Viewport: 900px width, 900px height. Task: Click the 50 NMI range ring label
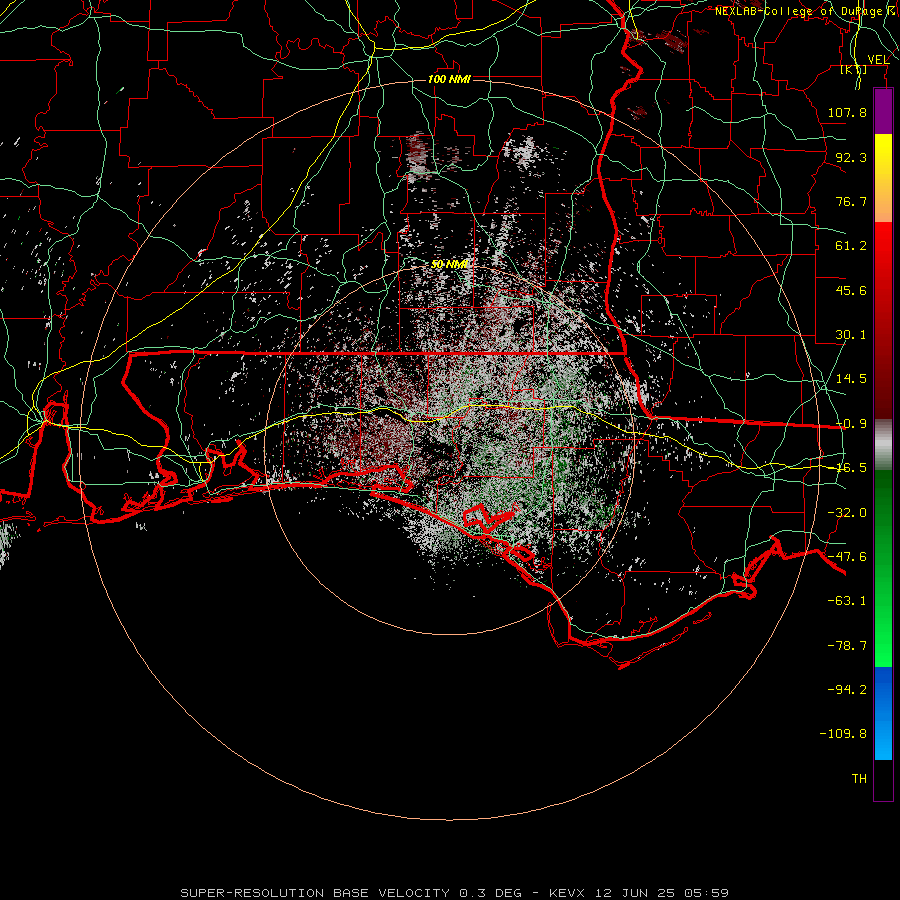449,264
